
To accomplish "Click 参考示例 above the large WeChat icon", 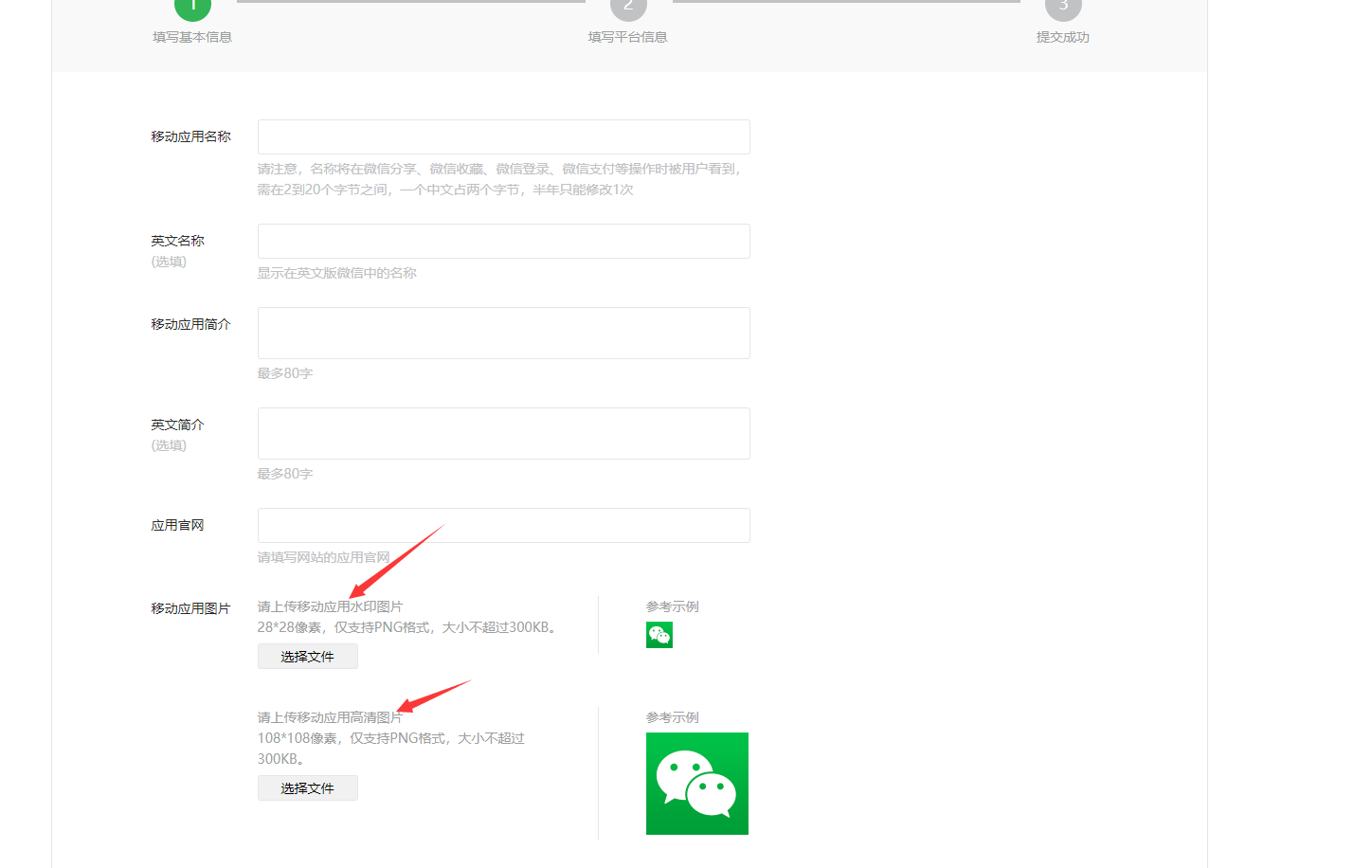I will (673, 717).
